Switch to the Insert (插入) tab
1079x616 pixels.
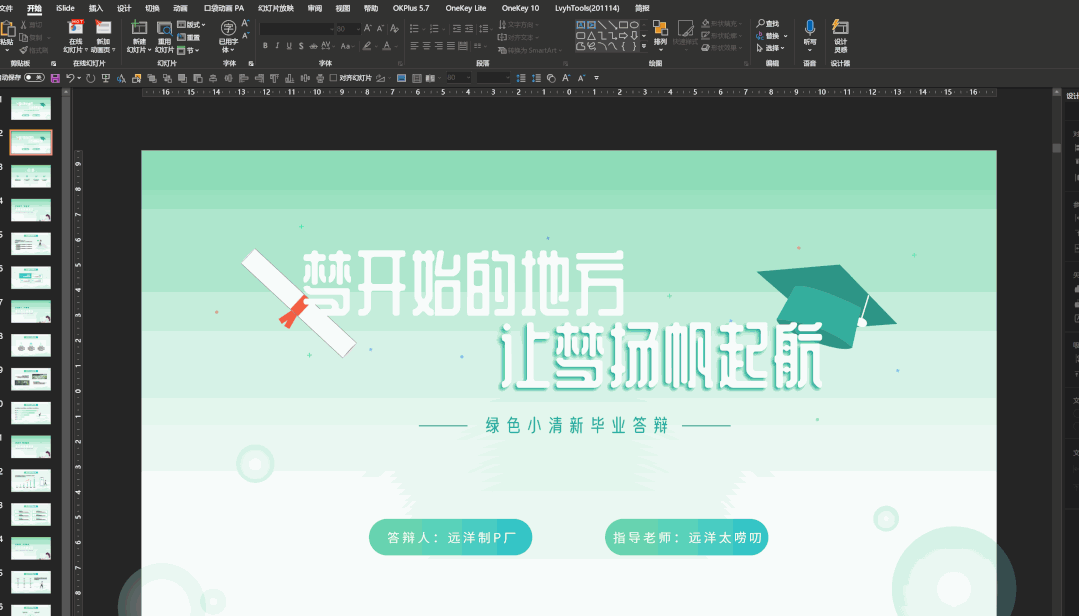(96, 8)
